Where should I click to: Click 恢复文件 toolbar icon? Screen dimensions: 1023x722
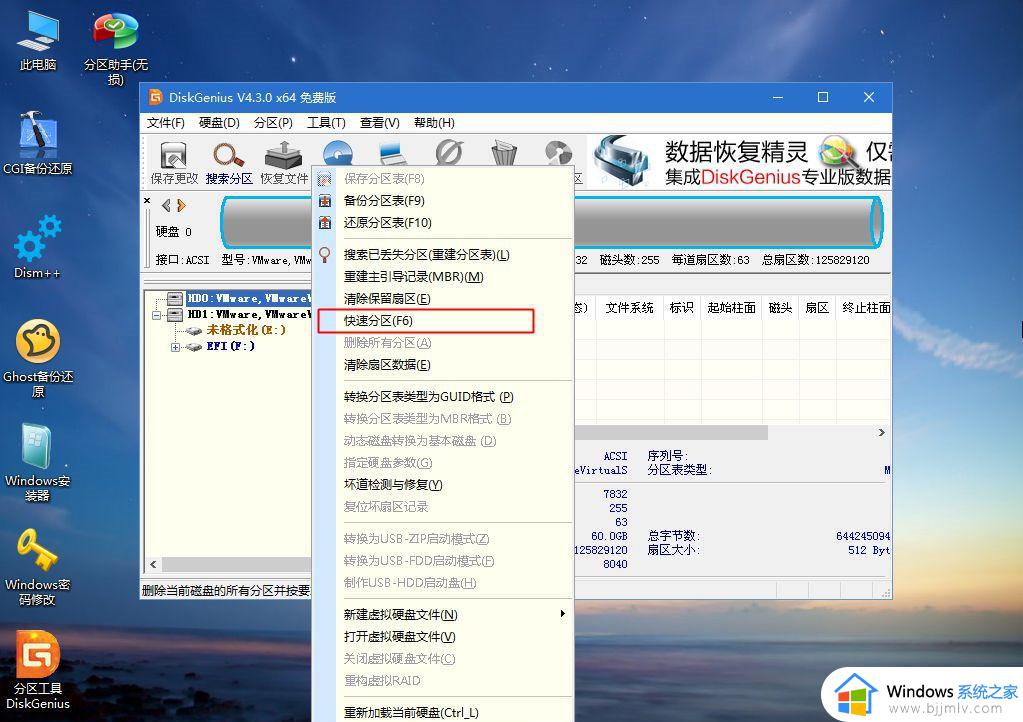[x=284, y=163]
